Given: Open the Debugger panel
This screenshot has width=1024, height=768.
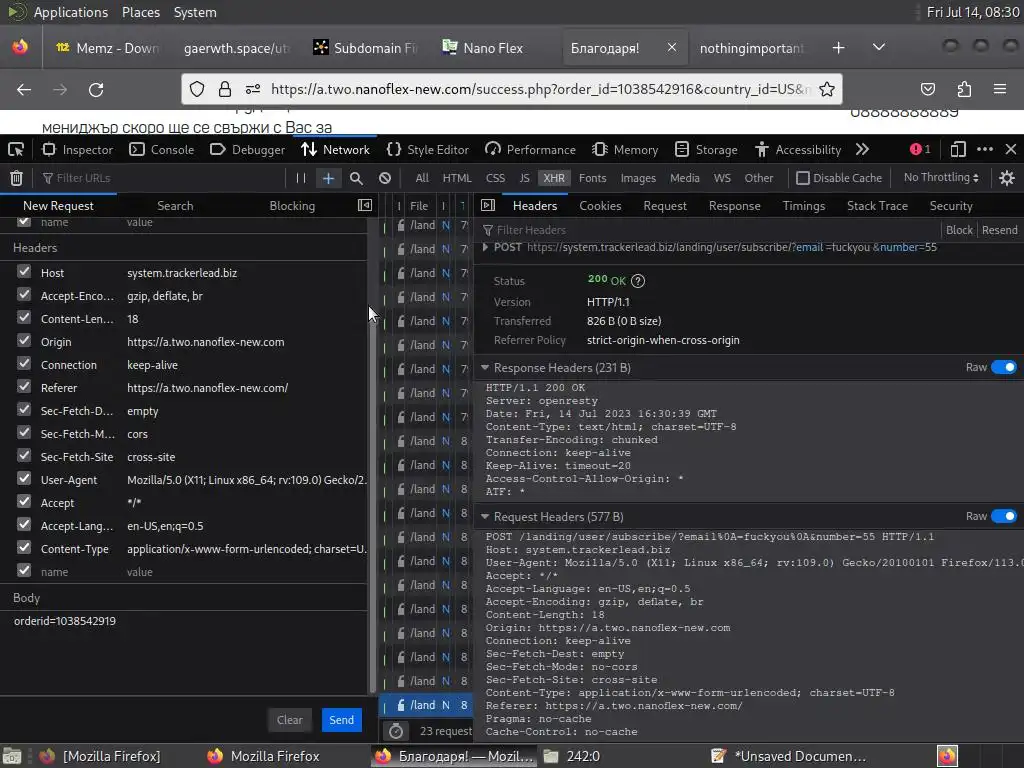Looking at the screenshot, I should (247, 150).
